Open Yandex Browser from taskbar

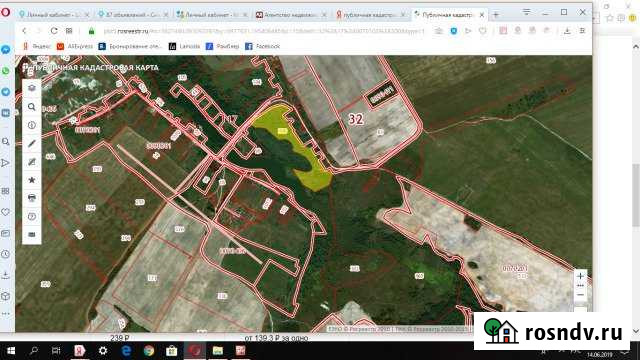pyautogui.click(x=80, y=351)
